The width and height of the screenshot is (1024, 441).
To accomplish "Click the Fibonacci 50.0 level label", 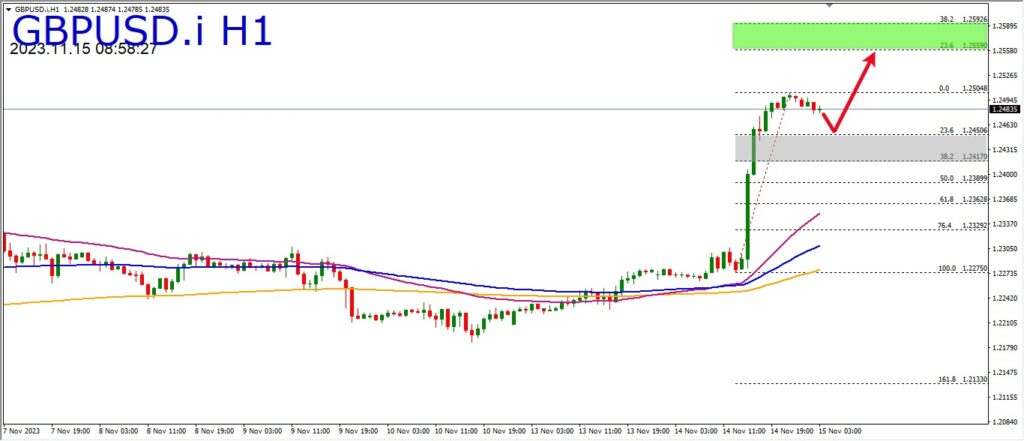I will point(945,178).
